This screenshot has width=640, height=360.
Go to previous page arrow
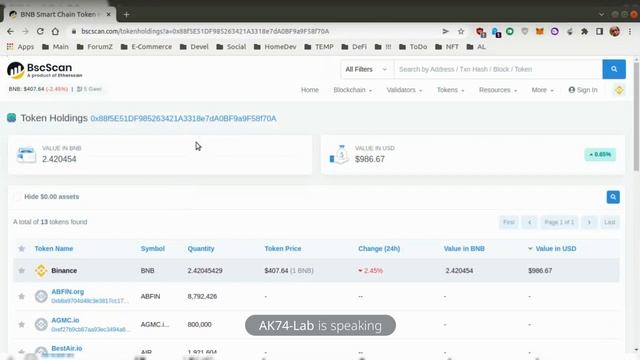[529, 222]
